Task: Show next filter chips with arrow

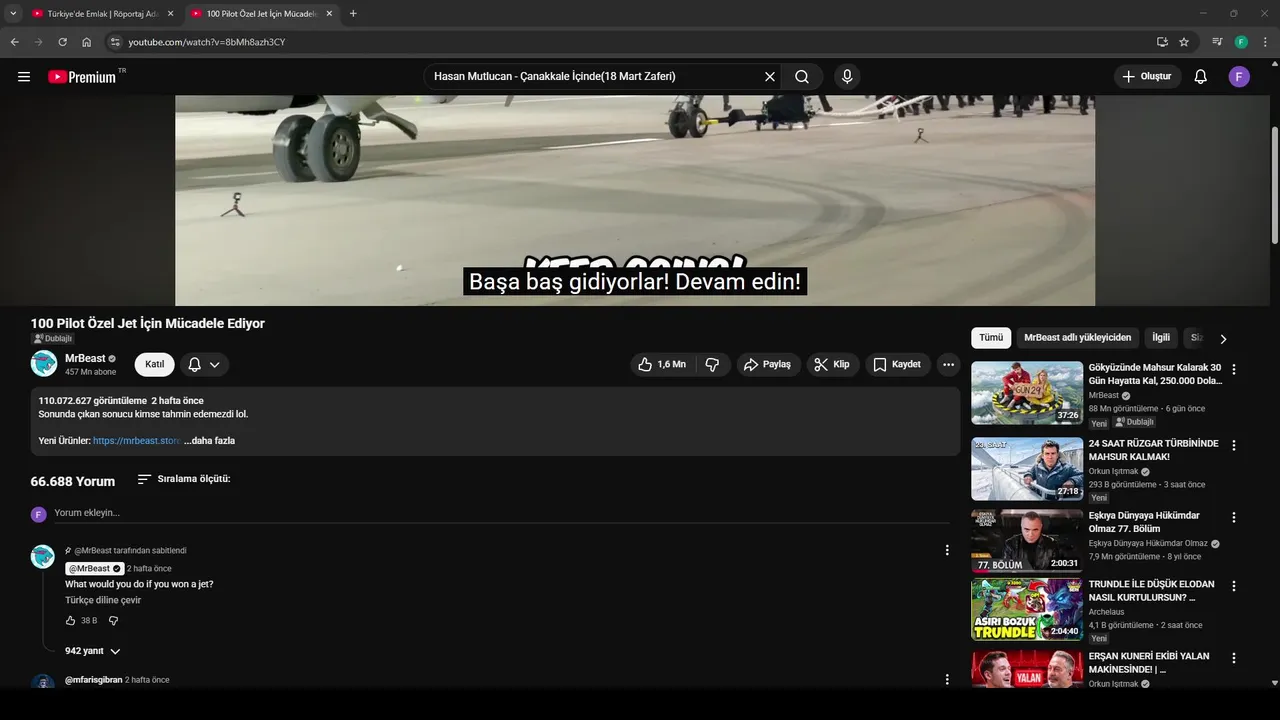Action: [x=1223, y=339]
